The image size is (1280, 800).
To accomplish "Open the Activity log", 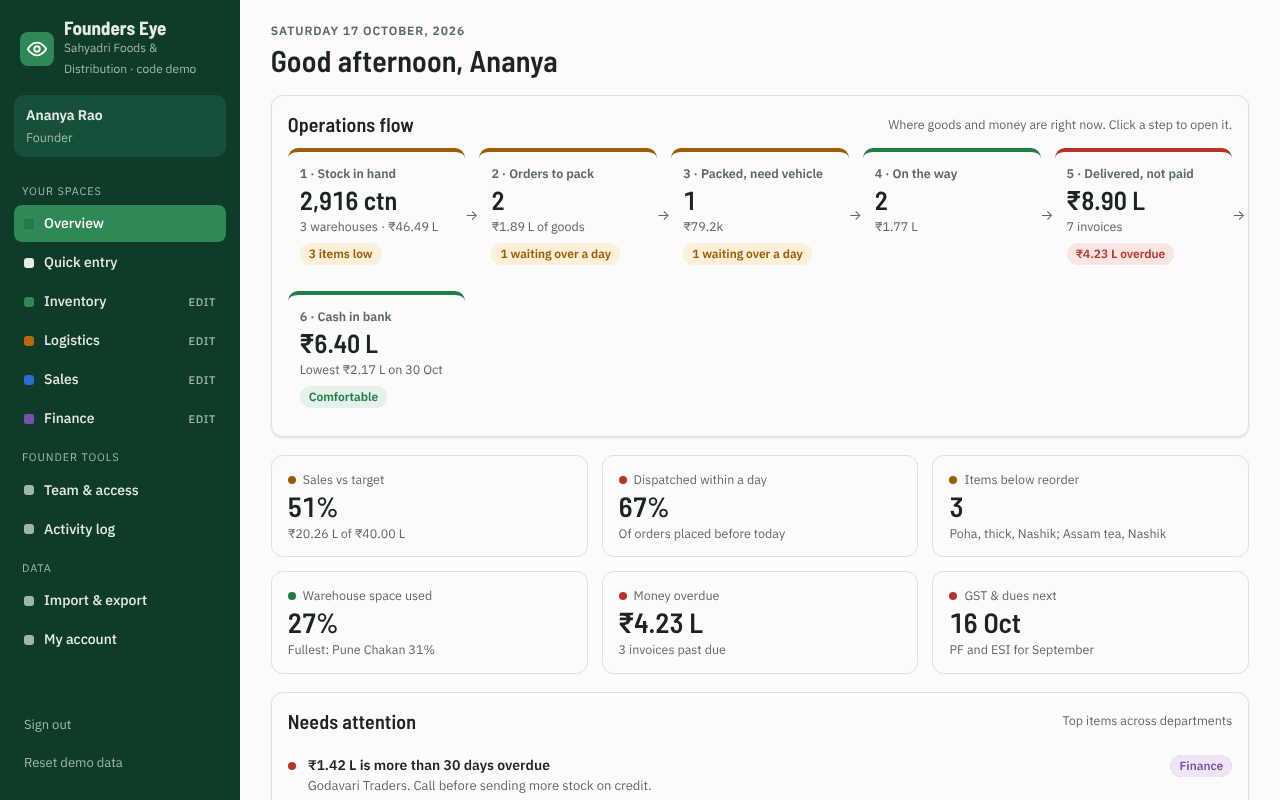I will click(x=120, y=529).
